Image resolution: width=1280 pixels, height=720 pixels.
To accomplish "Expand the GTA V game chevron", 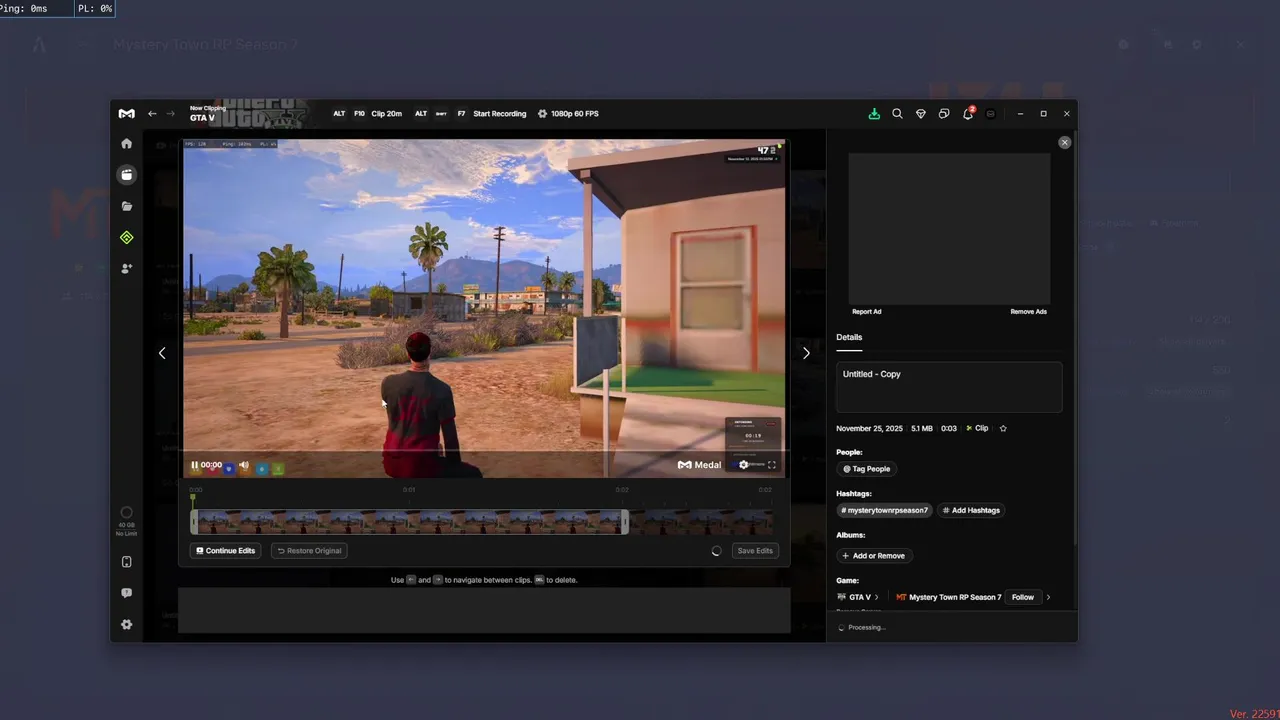I will pos(877,597).
